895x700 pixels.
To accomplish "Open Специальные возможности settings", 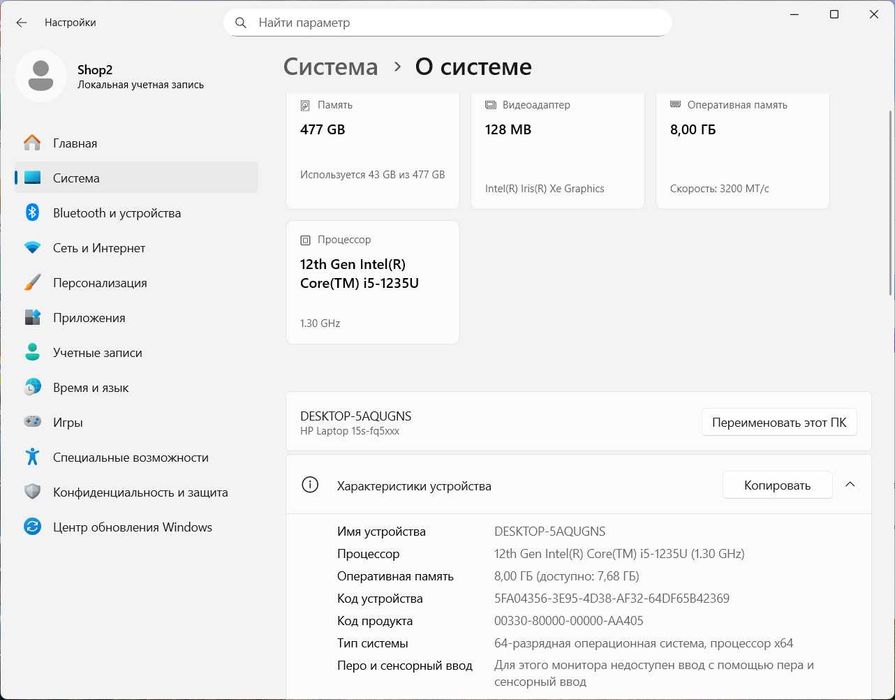I will (x=136, y=457).
